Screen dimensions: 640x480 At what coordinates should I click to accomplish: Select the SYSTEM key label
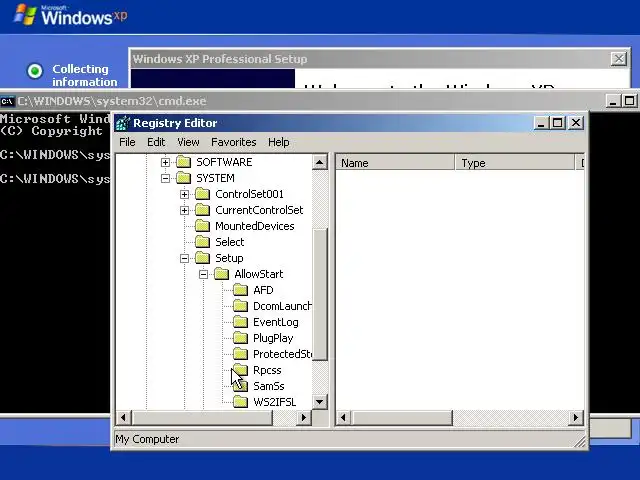pos(215,178)
